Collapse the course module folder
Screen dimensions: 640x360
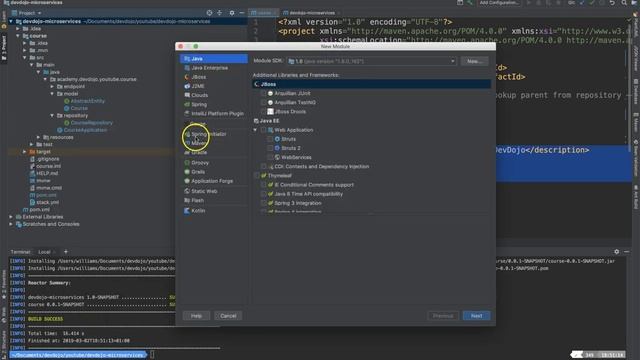pyautogui.click(x=18, y=36)
